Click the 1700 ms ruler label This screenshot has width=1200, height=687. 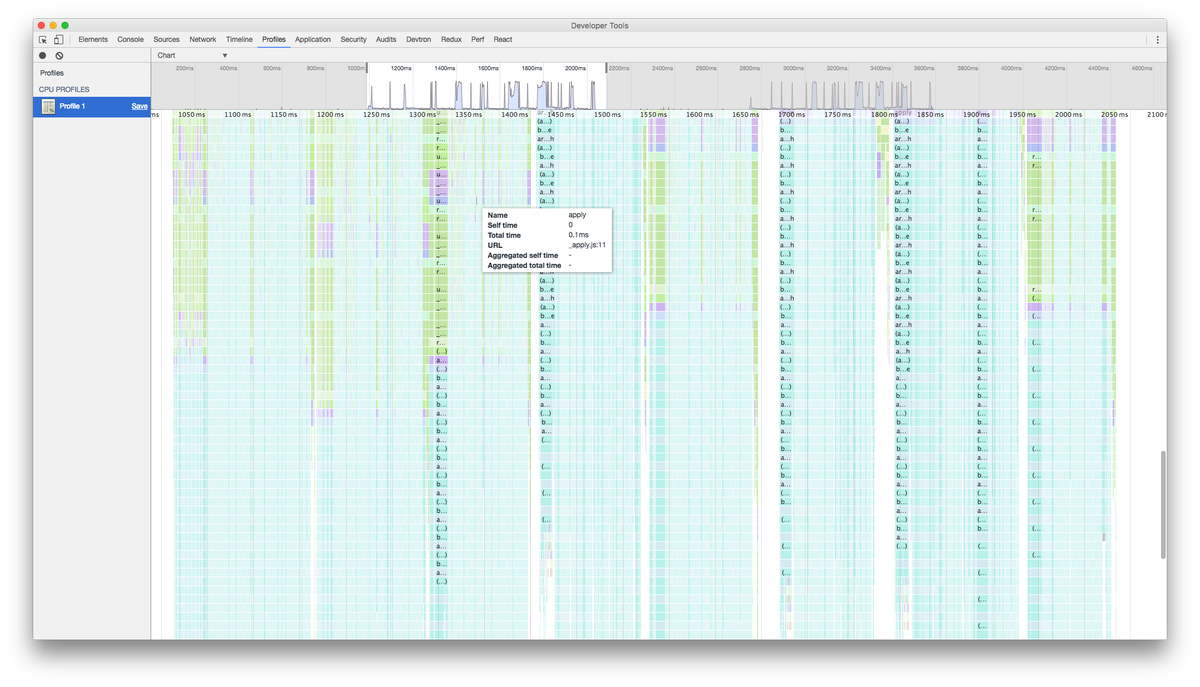792,115
